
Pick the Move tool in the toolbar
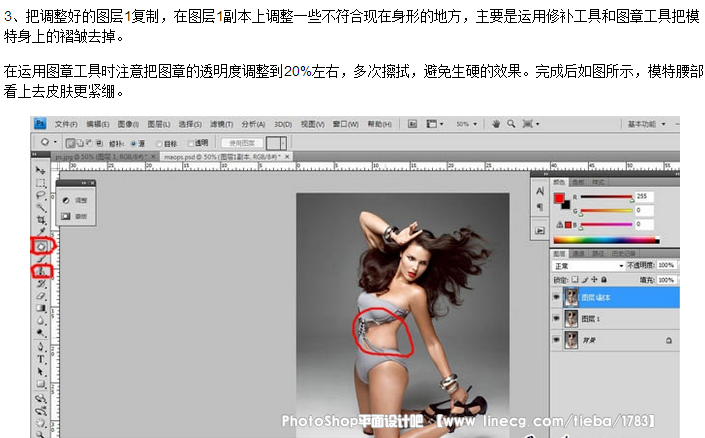tap(41, 170)
